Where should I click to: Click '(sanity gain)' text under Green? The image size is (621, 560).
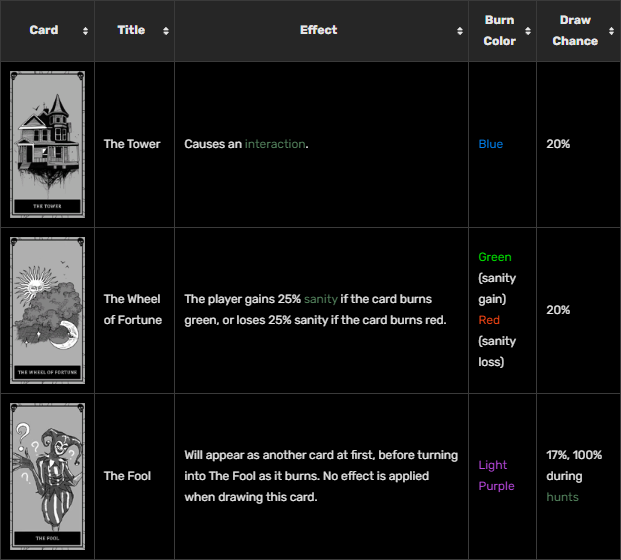tap(497, 288)
